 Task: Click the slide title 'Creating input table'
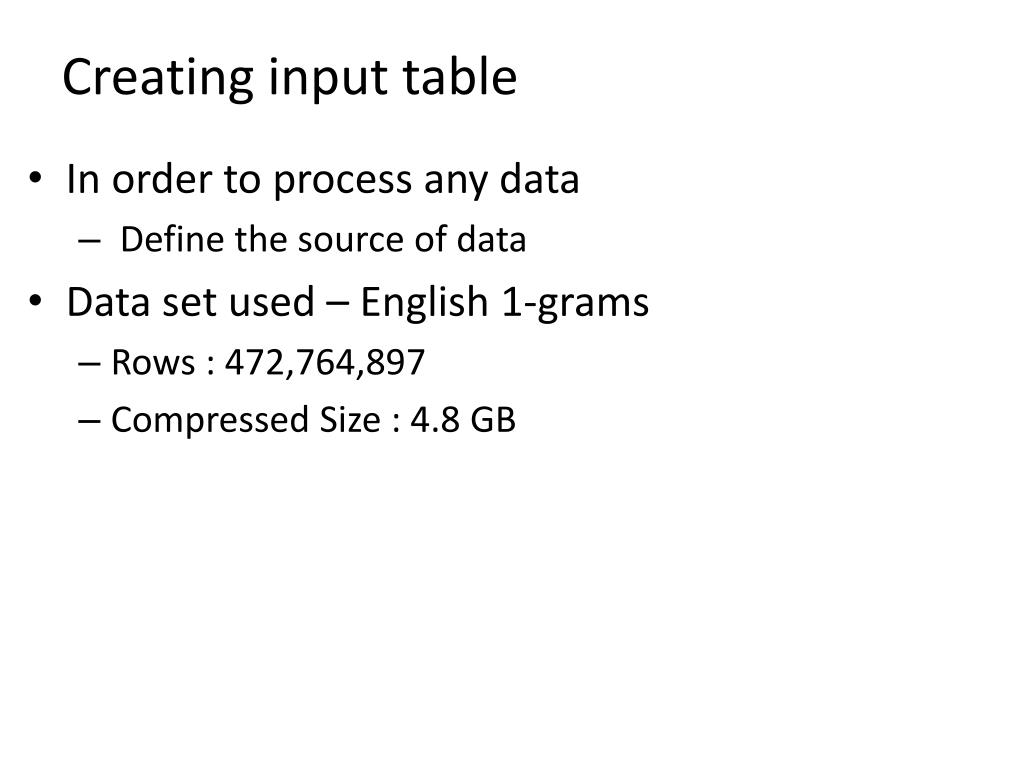(x=289, y=78)
